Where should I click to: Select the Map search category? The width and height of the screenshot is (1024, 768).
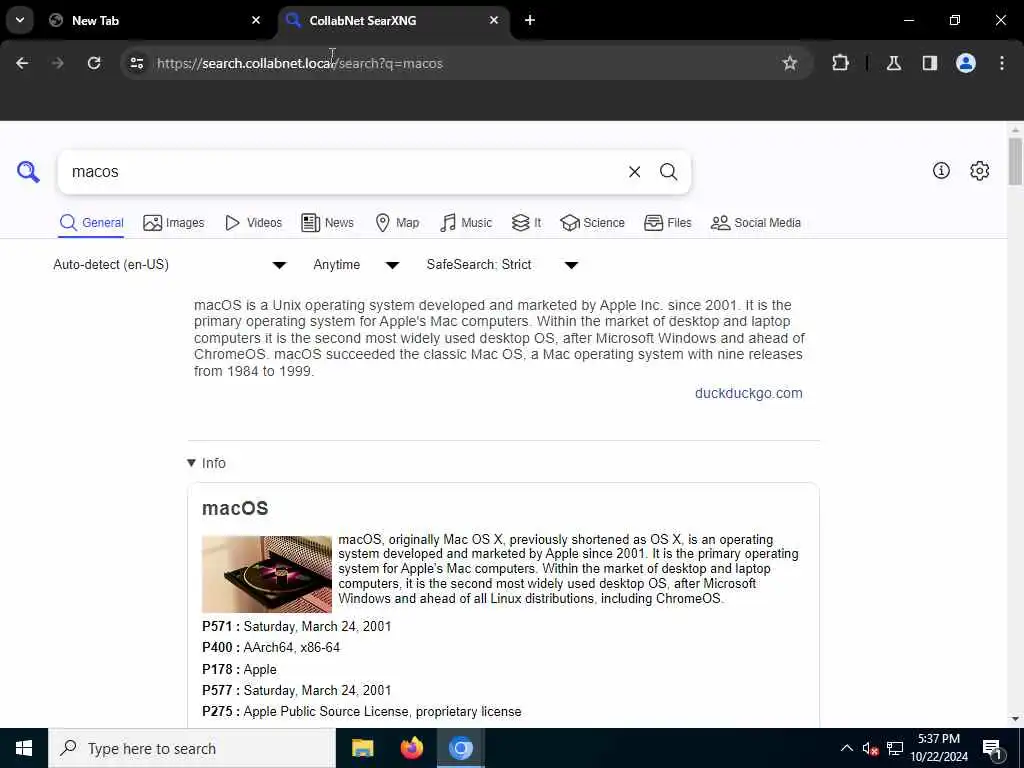pyautogui.click(x=397, y=223)
